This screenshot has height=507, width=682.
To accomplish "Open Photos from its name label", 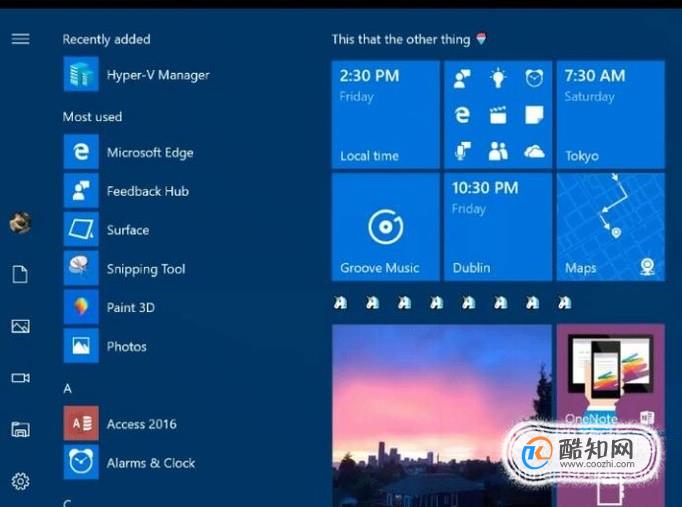I will [x=127, y=347].
